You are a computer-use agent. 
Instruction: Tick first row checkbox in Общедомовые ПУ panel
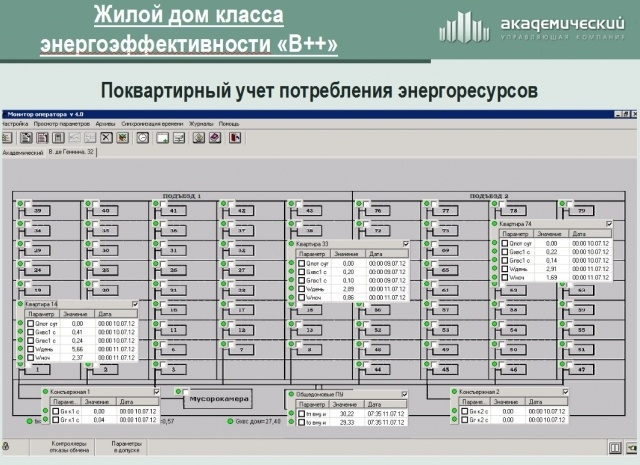point(302,414)
